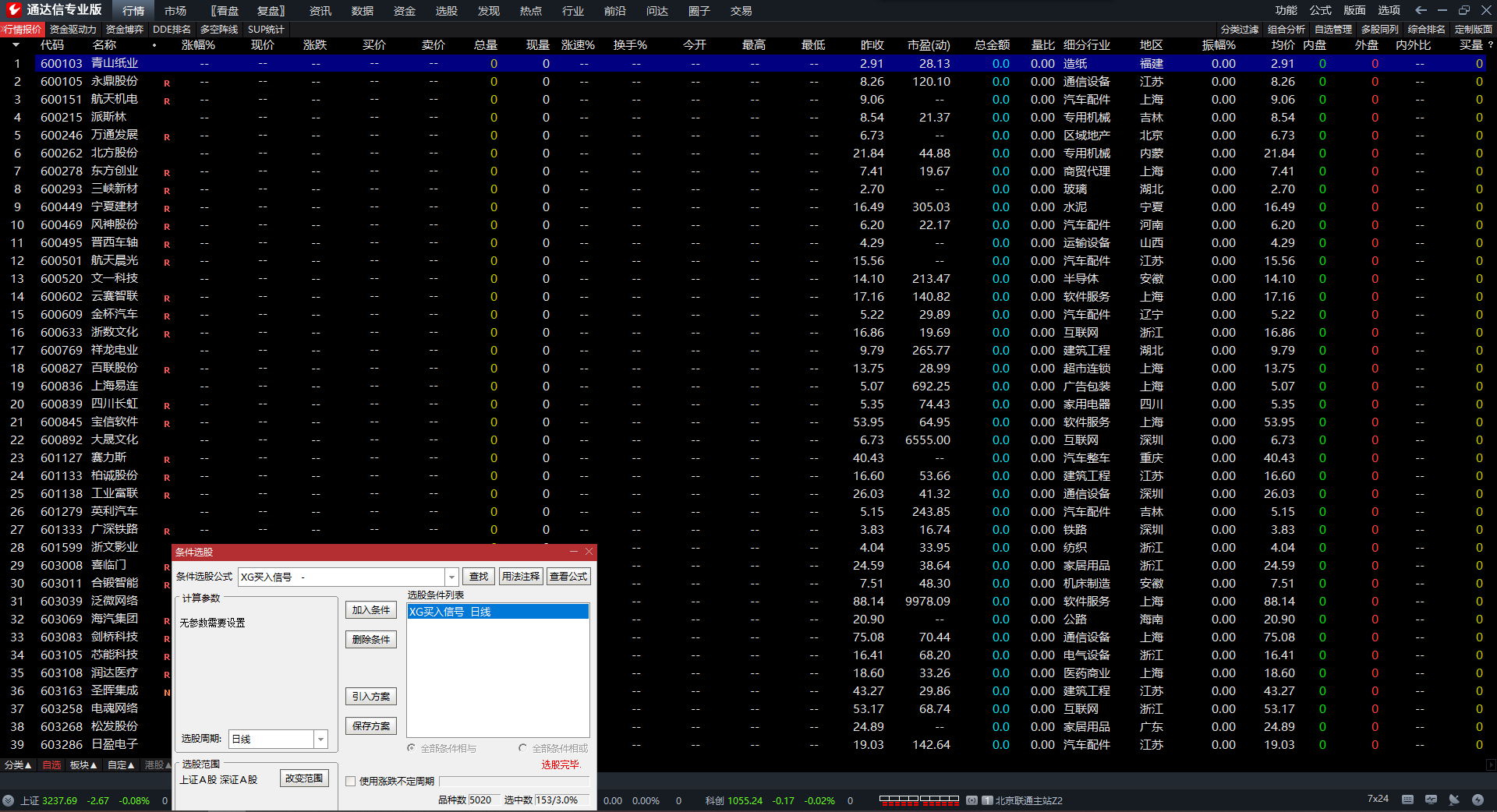1497x812 pixels.
Task: Click the selection progress bar in dialog
Action: pyautogui.click(x=515, y=782)
